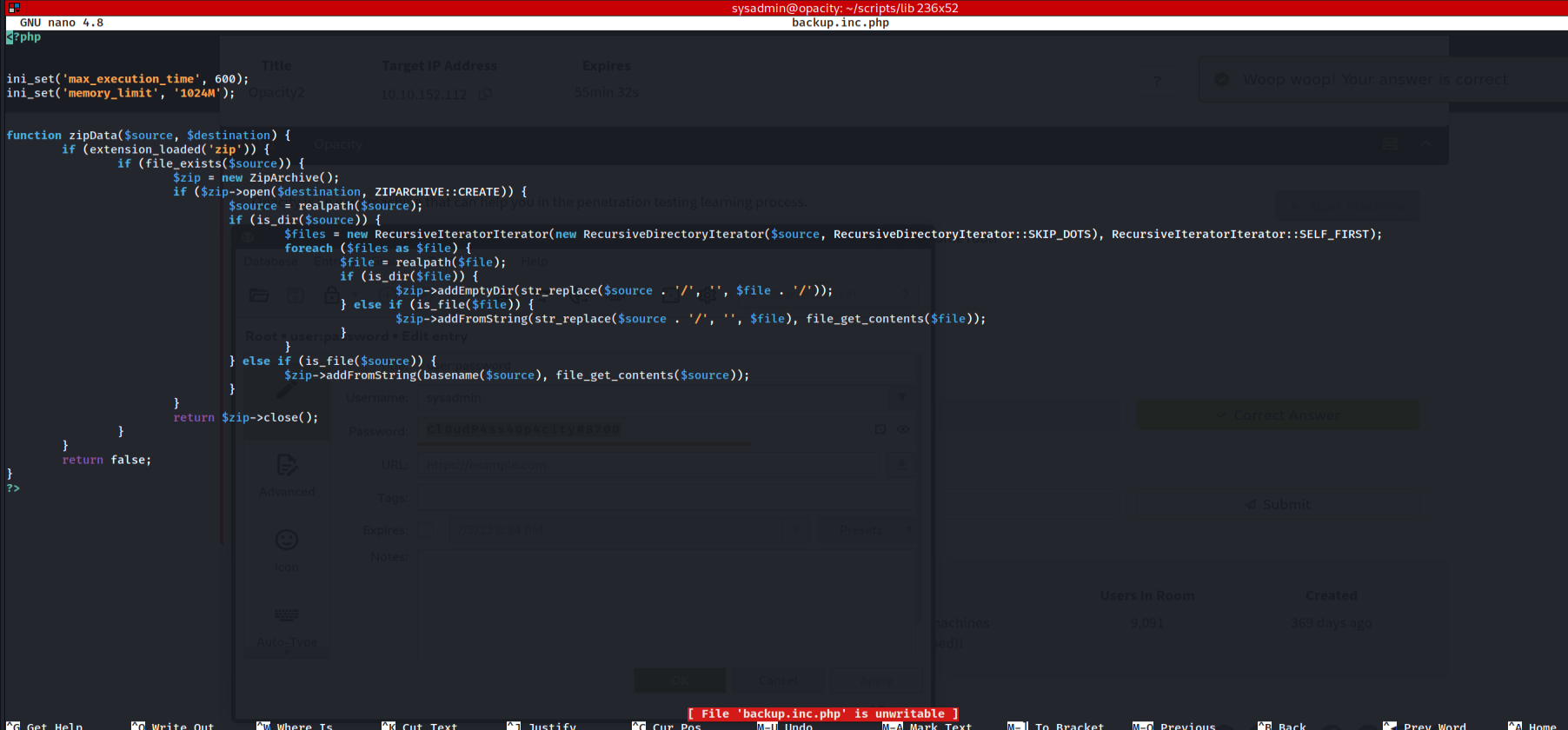Screen dimensions: 1568x730
Task: Click the pencil entry icon in sidebar
Action: coord(287,391)
